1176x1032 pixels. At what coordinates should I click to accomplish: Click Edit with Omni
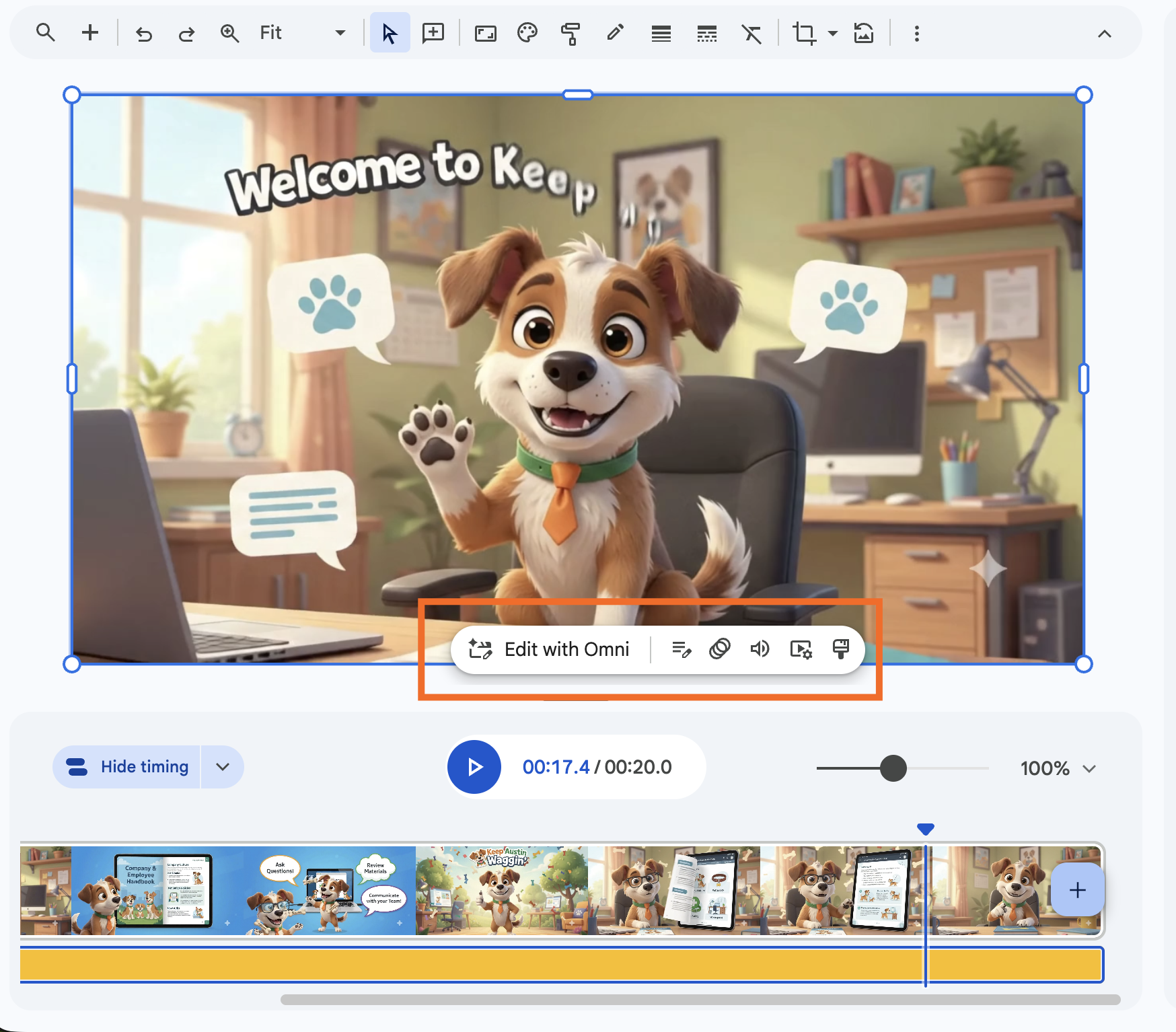tap(550, 649)
